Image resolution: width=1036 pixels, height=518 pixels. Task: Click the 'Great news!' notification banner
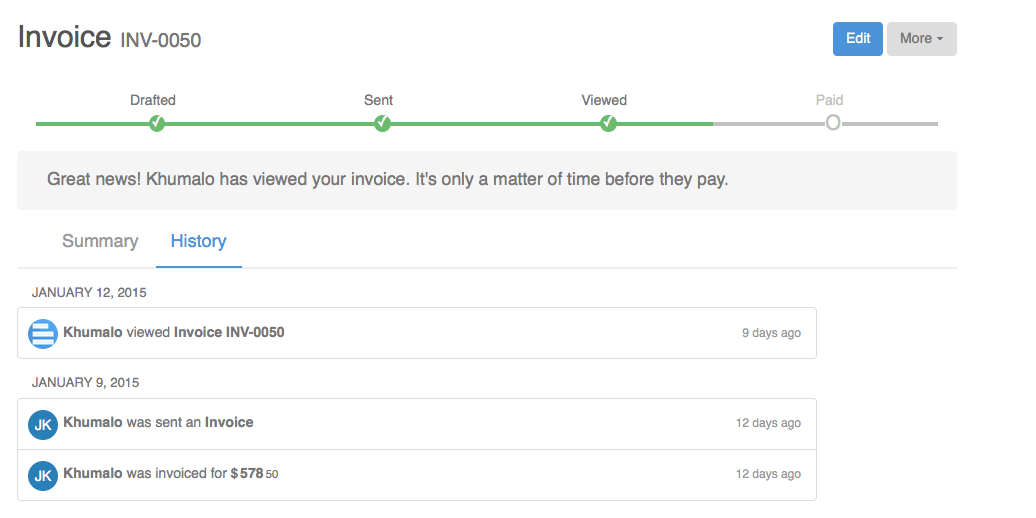click(487, 180)
